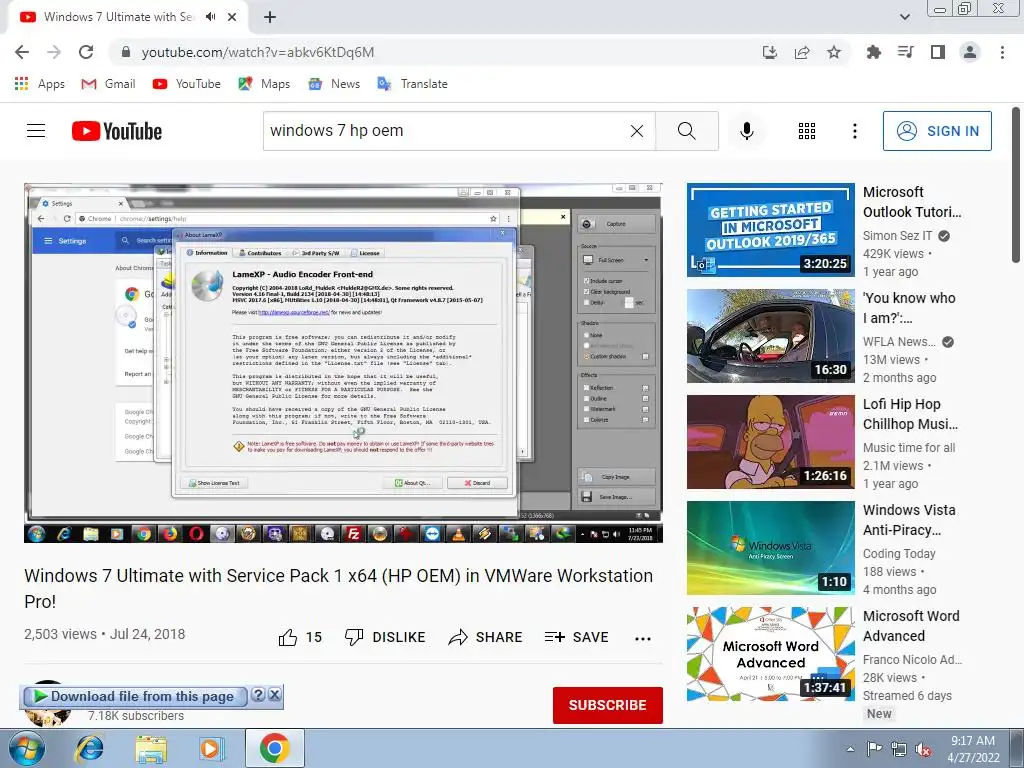
Task: Open help on the download bar
Action: (259, 695)
